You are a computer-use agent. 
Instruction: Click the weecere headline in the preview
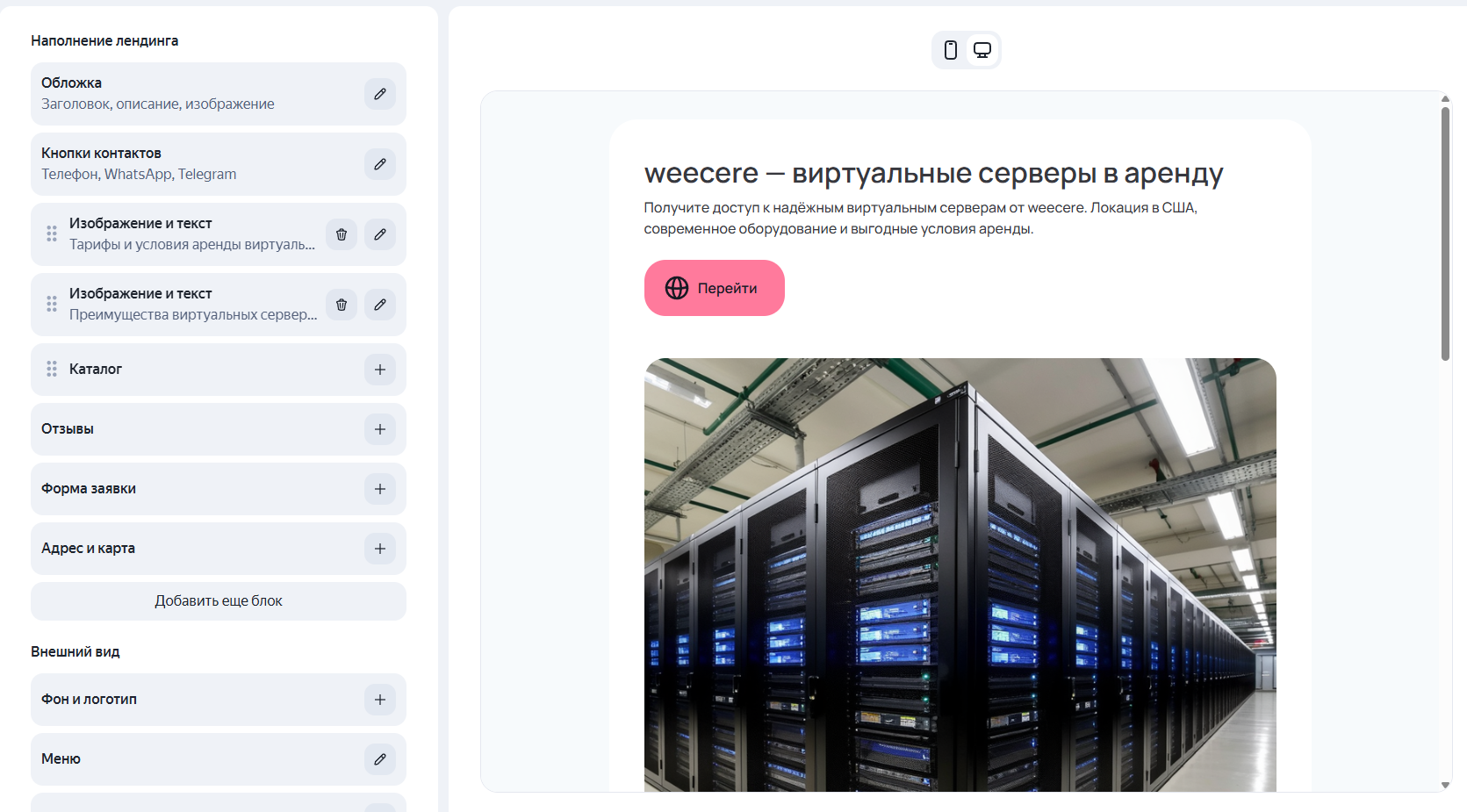pos(933,174)
